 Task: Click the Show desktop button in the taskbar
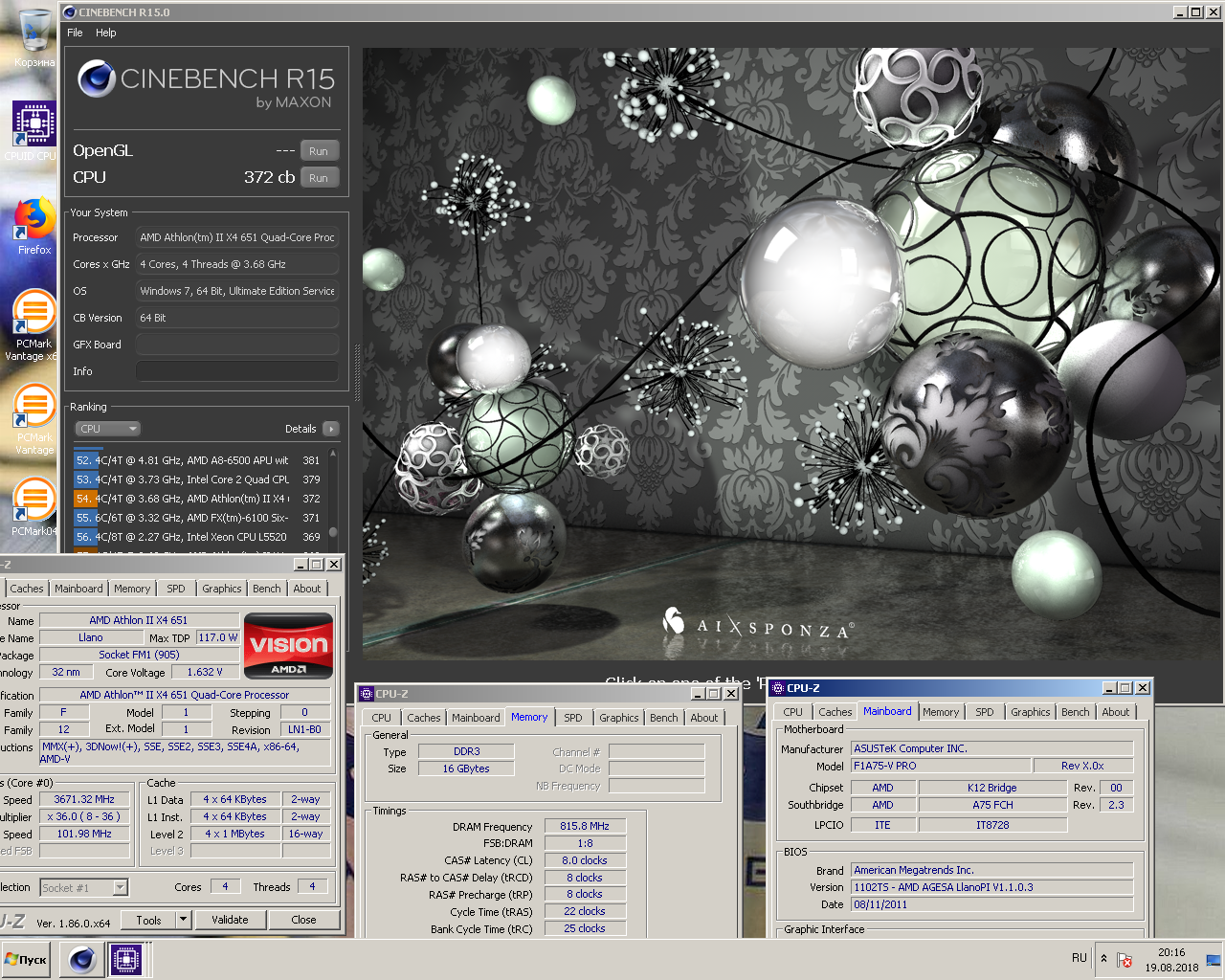[x=1214, y=959]
